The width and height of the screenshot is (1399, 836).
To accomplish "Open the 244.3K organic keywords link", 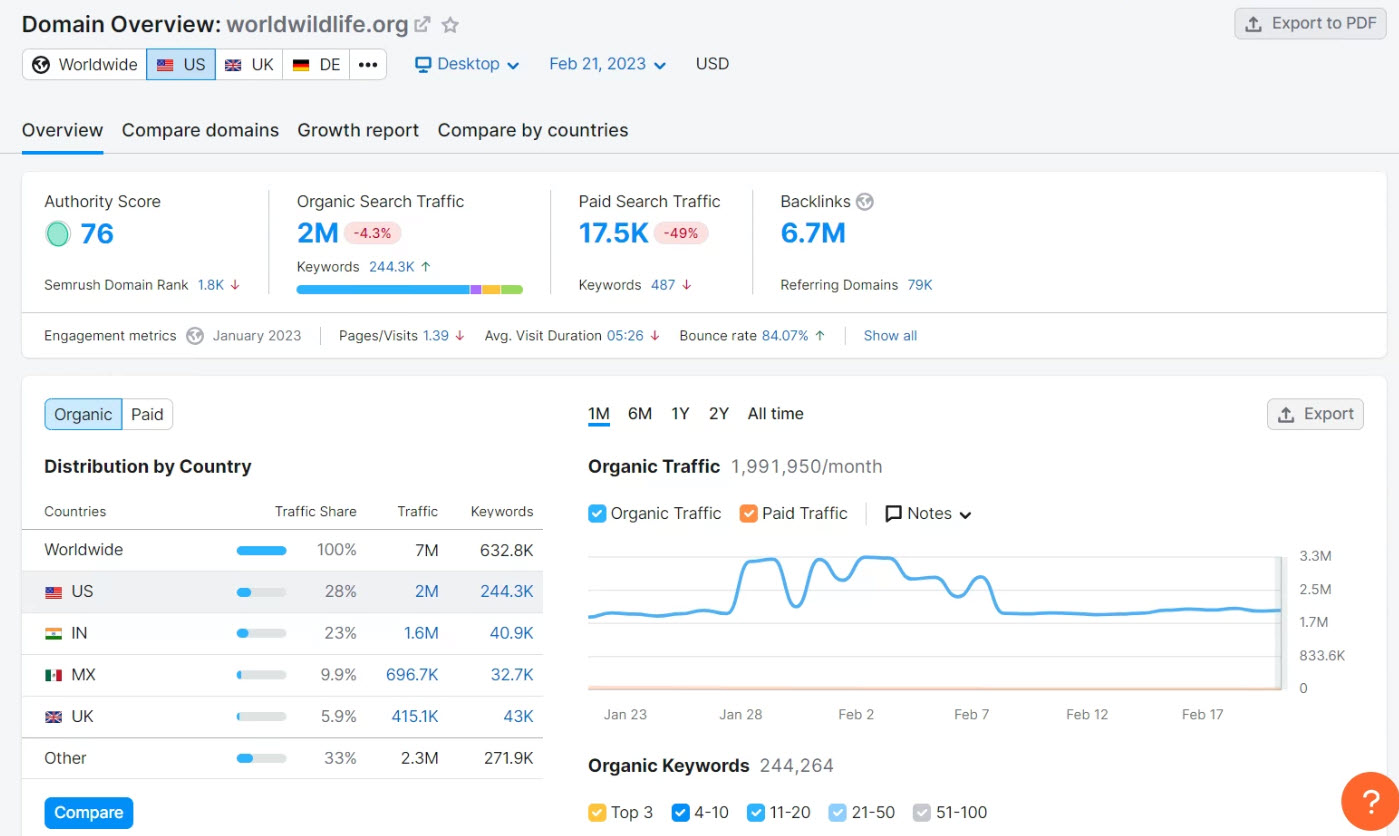I will point(392,267).
